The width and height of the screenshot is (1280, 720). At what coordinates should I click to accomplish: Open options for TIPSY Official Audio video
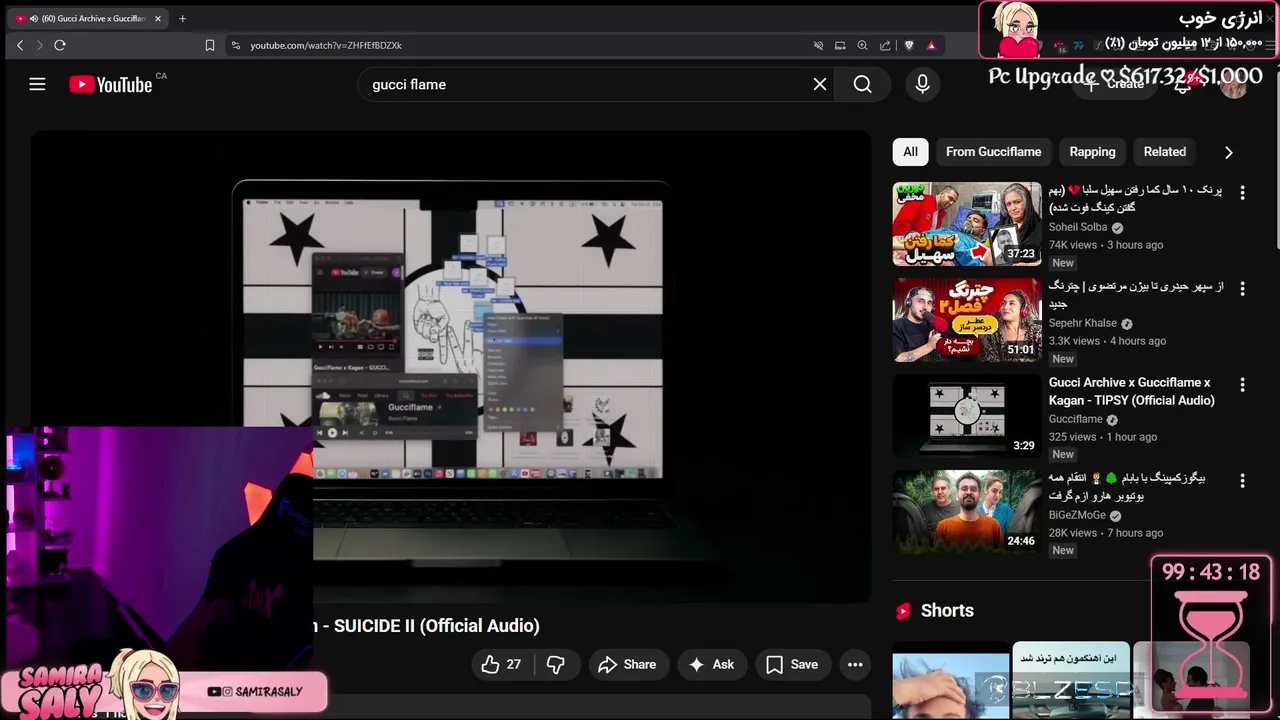1242,384
